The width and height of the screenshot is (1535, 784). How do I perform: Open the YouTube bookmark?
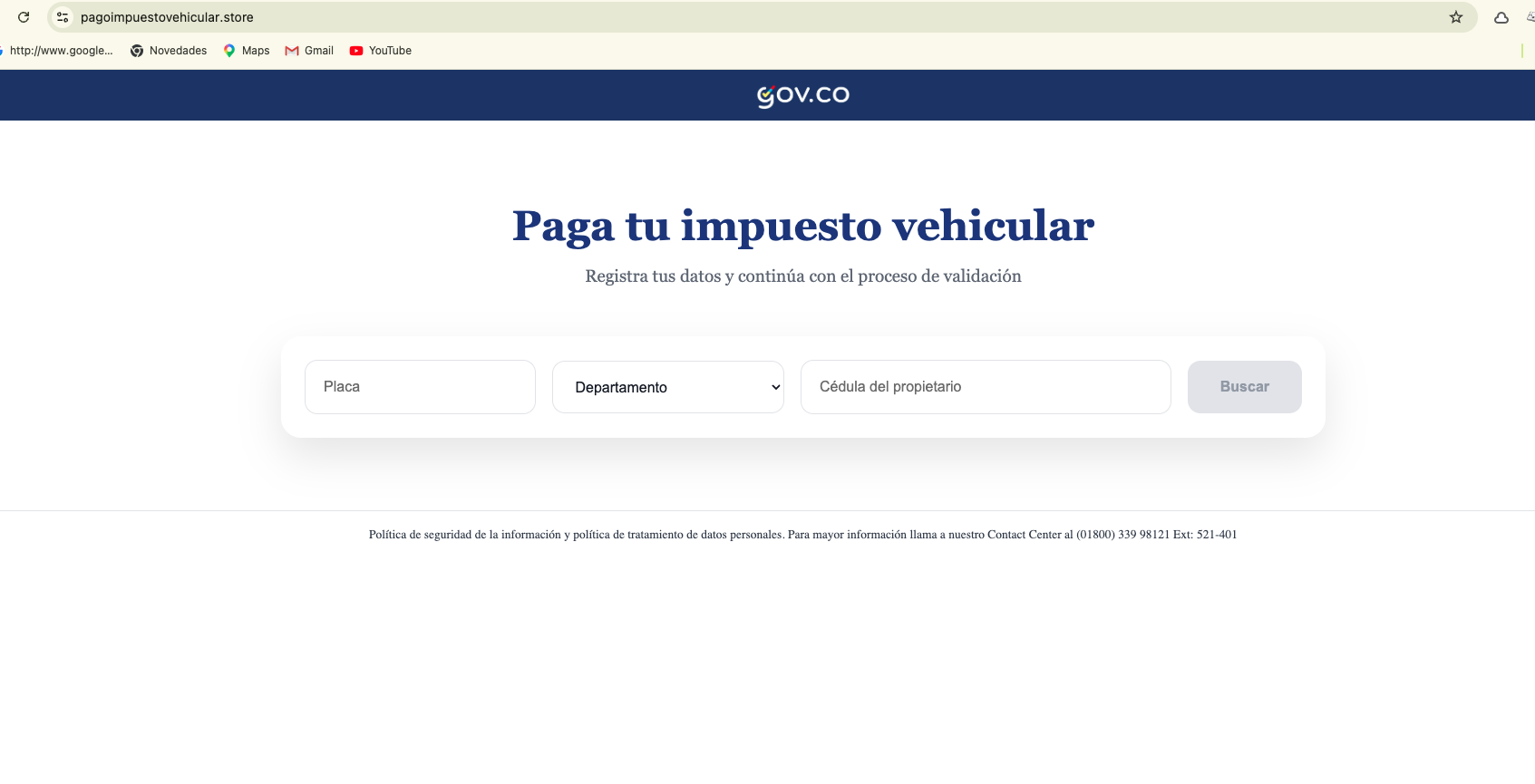point(381,51)
